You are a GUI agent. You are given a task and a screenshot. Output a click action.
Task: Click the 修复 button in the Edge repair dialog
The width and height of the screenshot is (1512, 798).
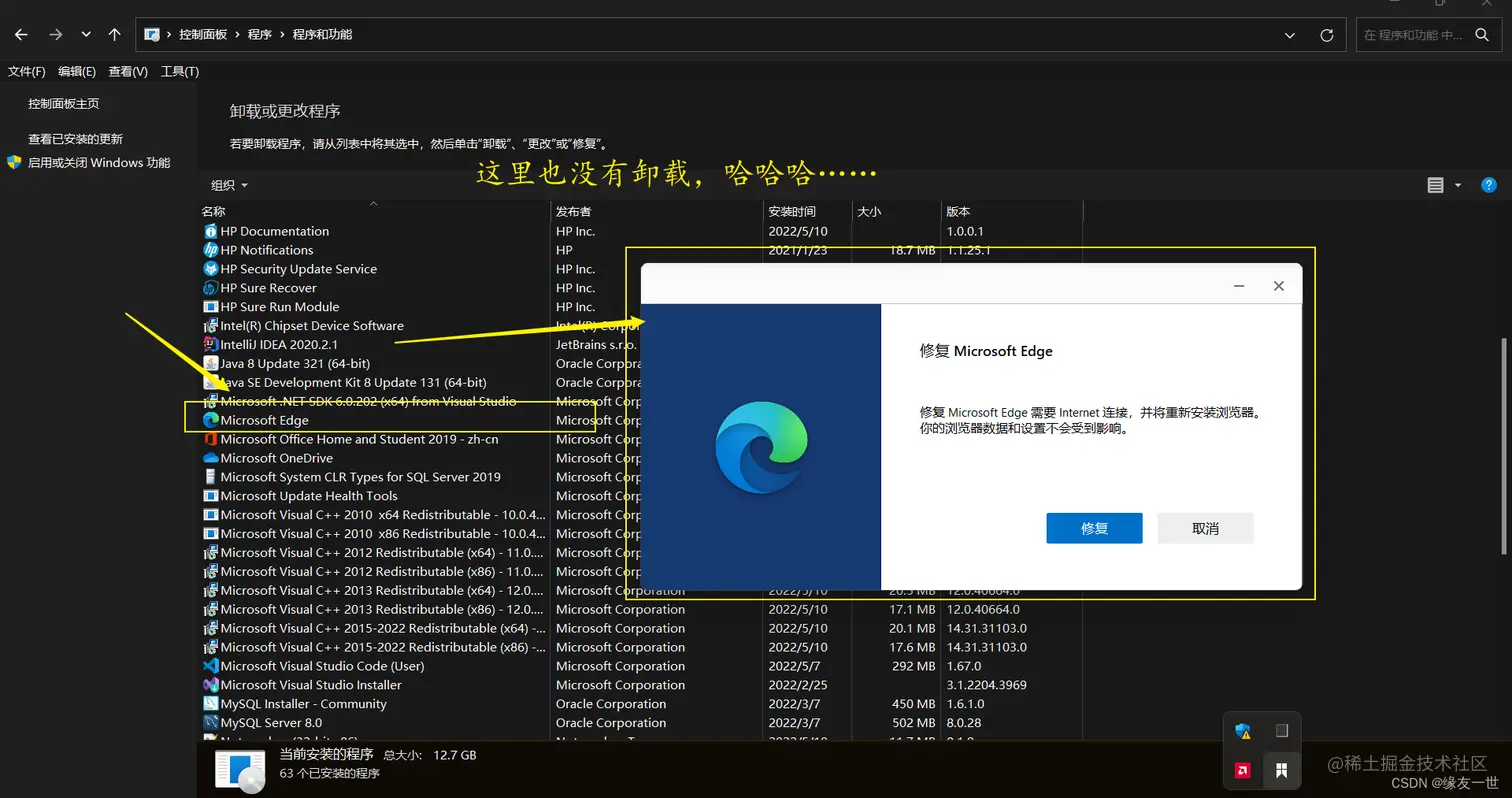click(x=1094, y=528)
